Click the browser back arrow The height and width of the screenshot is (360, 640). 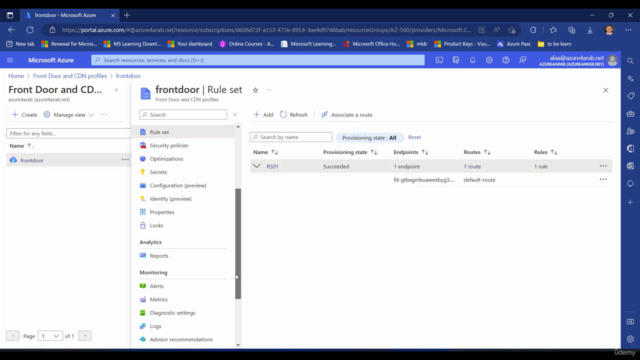pos(11,30)
